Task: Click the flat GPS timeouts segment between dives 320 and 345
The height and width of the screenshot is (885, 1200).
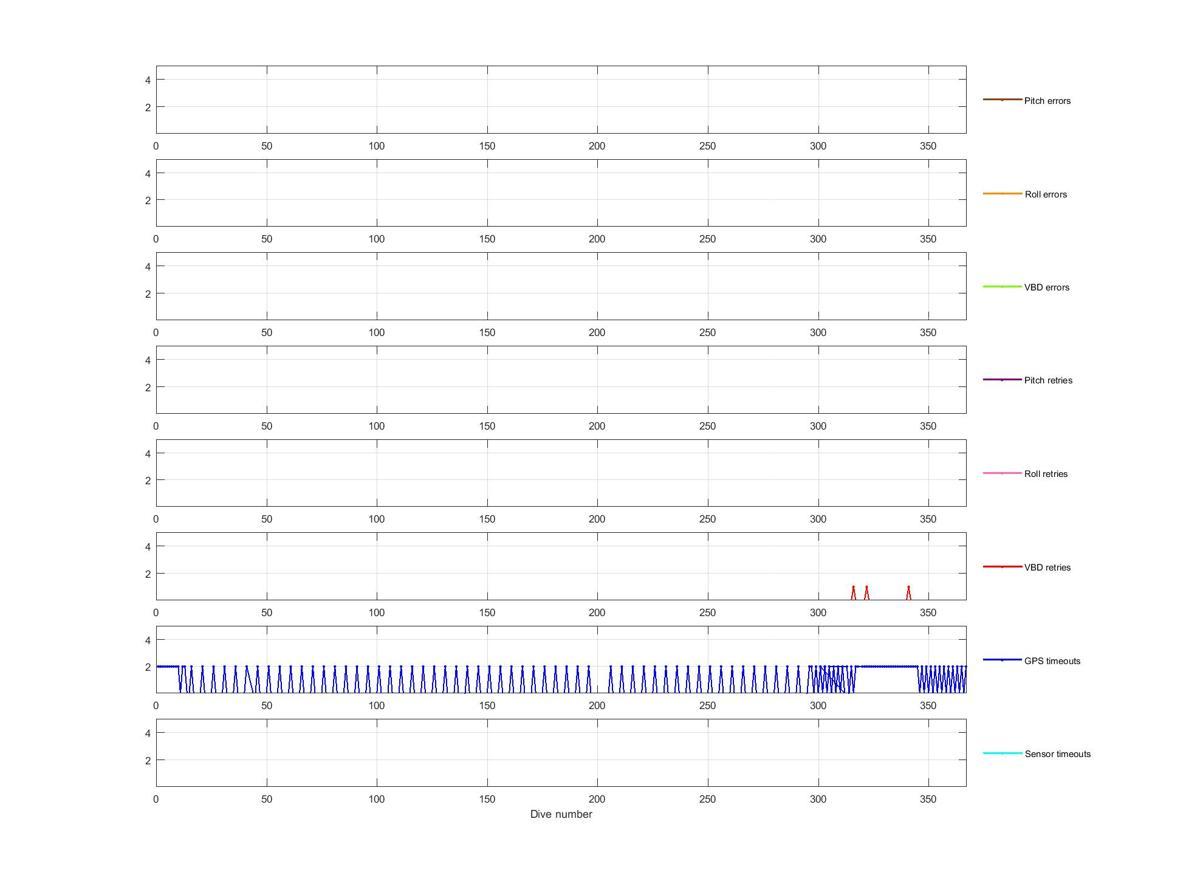Action: click(888, 666)
